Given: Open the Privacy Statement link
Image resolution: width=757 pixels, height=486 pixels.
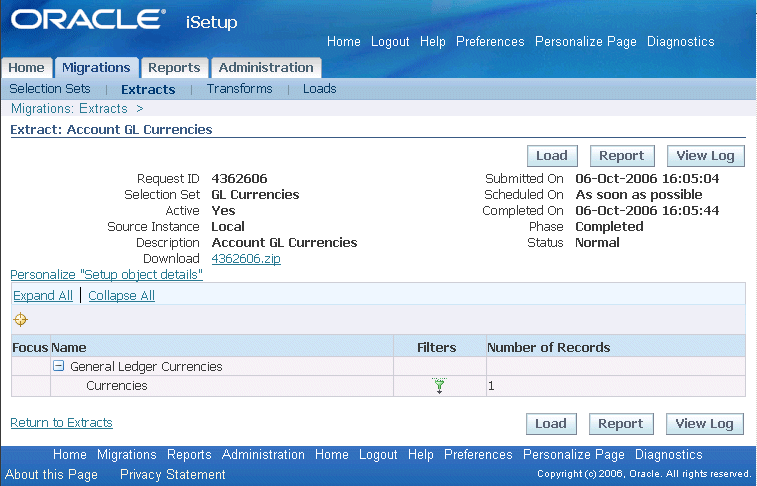Looking at the screenshot, I should tap(172, 474).
